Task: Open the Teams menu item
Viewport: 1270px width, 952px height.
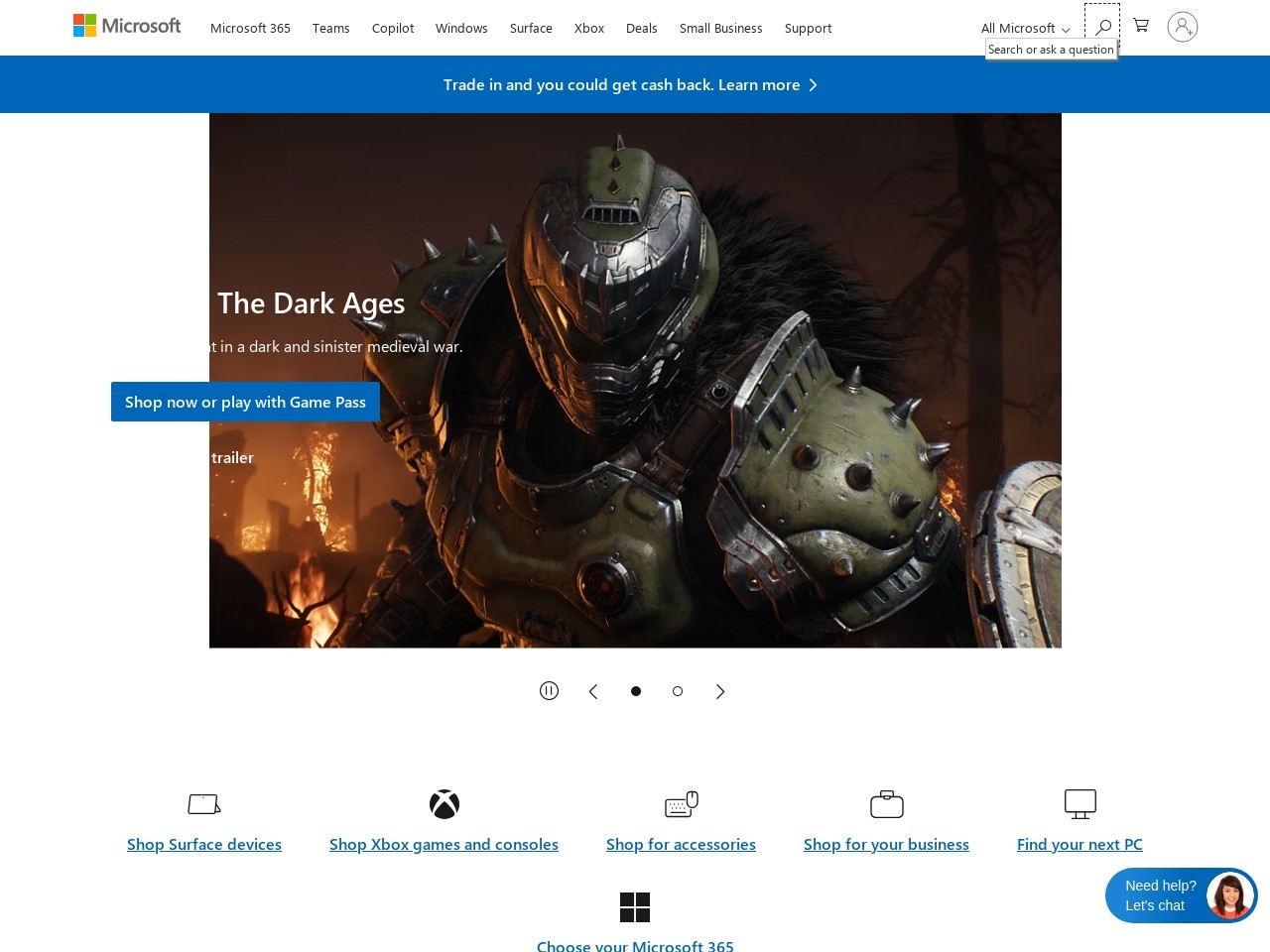Action: coord(331,29)
